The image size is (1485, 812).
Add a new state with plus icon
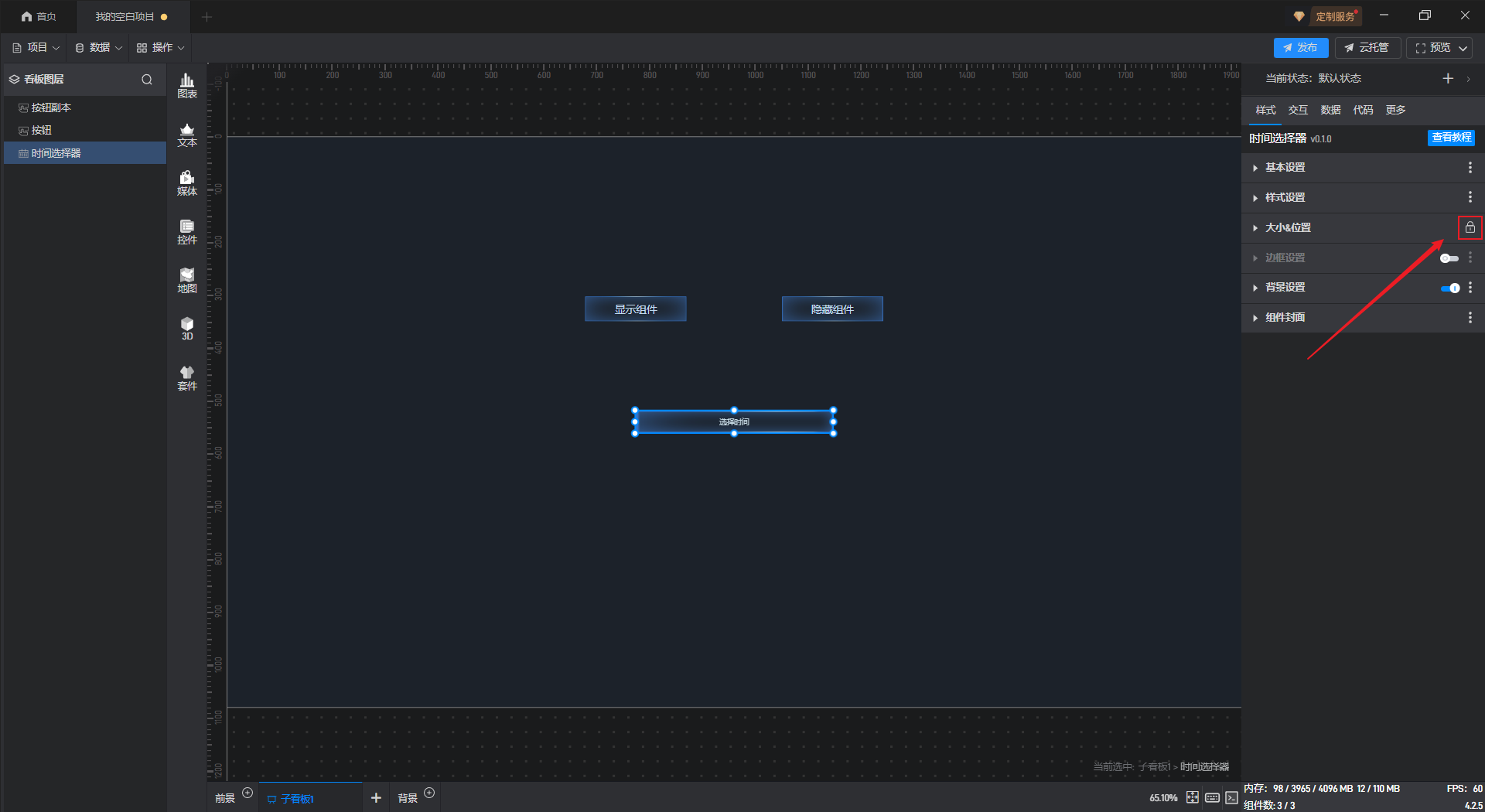point(1448,78)
